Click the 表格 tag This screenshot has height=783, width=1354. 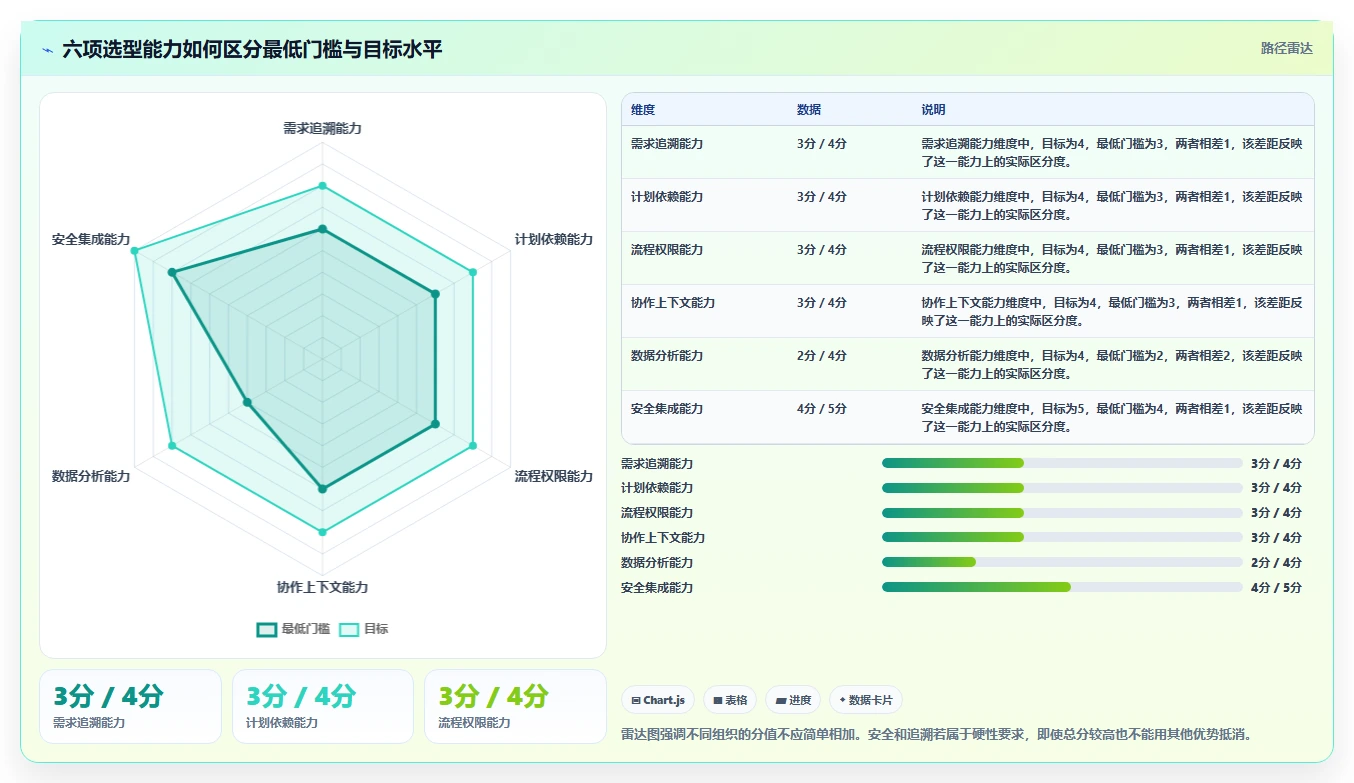click(x=730, y=700)
